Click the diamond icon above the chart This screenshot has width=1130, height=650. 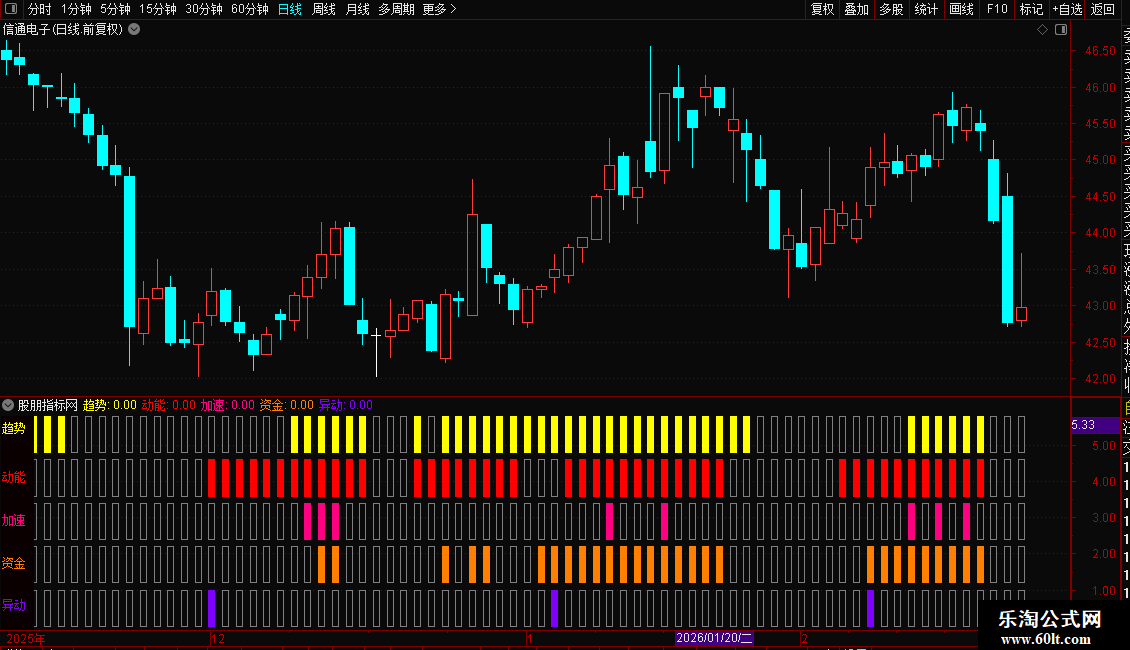point(1042,30)
